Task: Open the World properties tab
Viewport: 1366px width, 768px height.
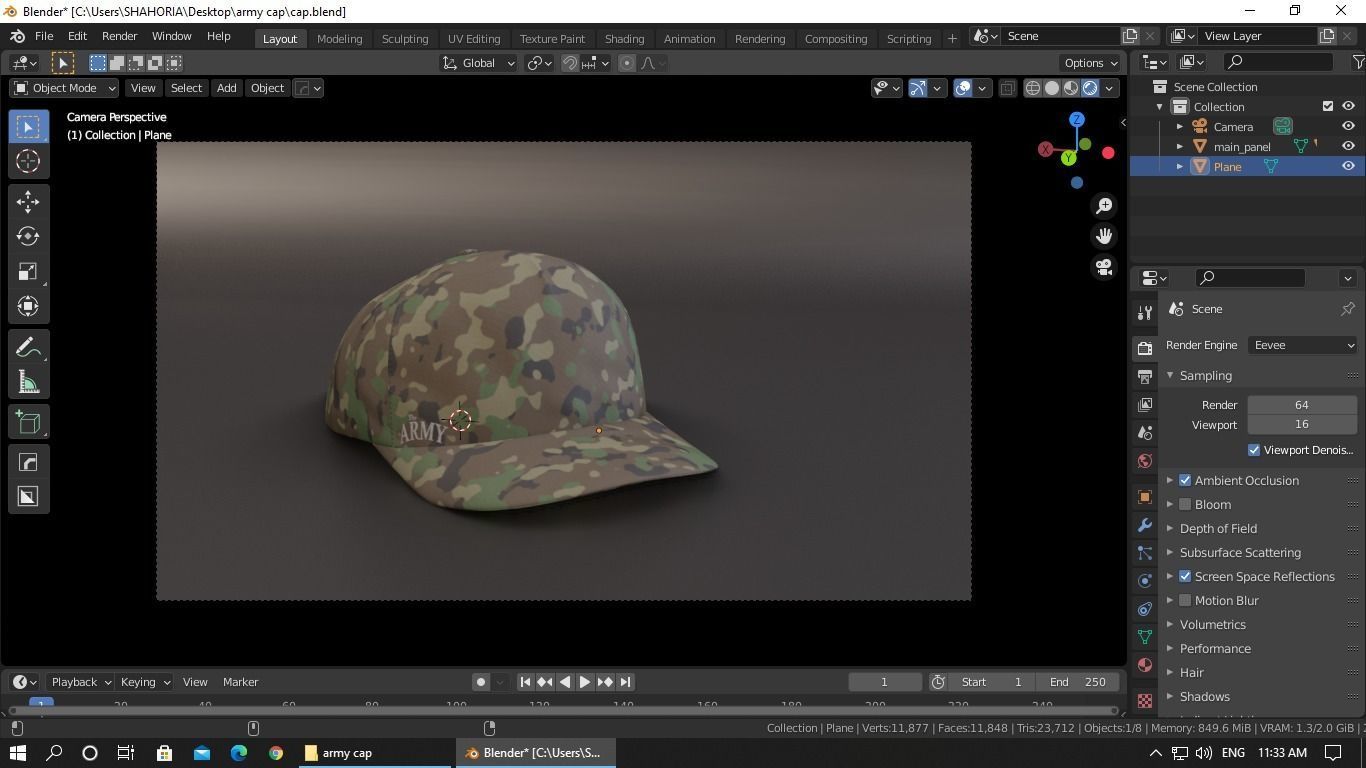Action: point(1145,461)
